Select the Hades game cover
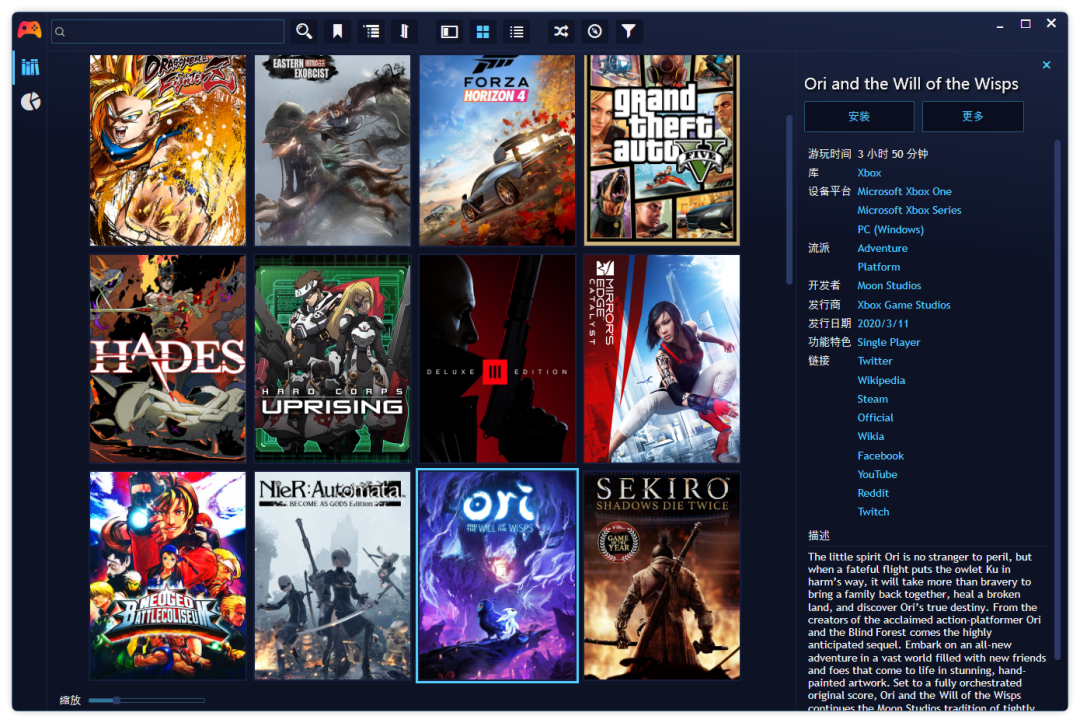This screenshot has height=723, width=1080. pos(167,358)
